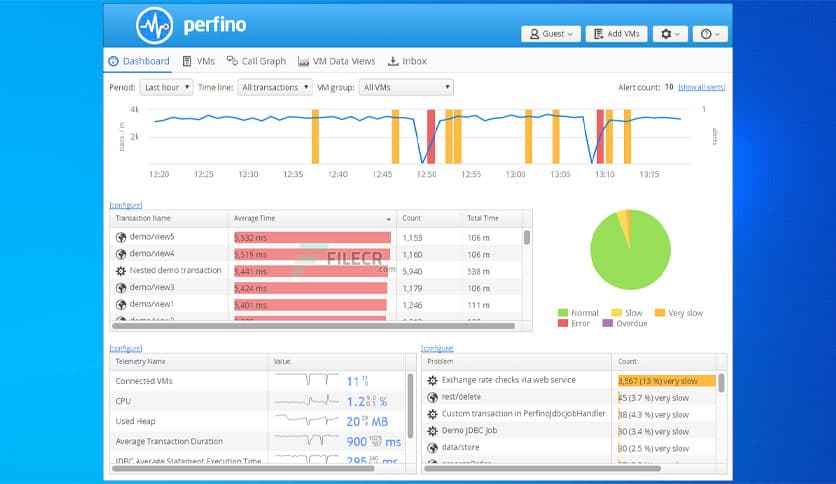Click the perfino heartbeat logo icon
836x484 pixels.
(x=154, y=25)
